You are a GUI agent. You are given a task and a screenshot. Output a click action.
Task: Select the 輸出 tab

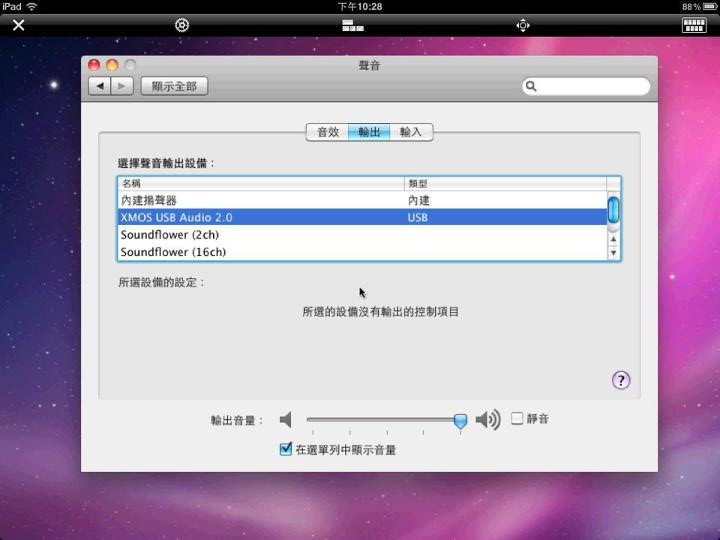[369, 132]
